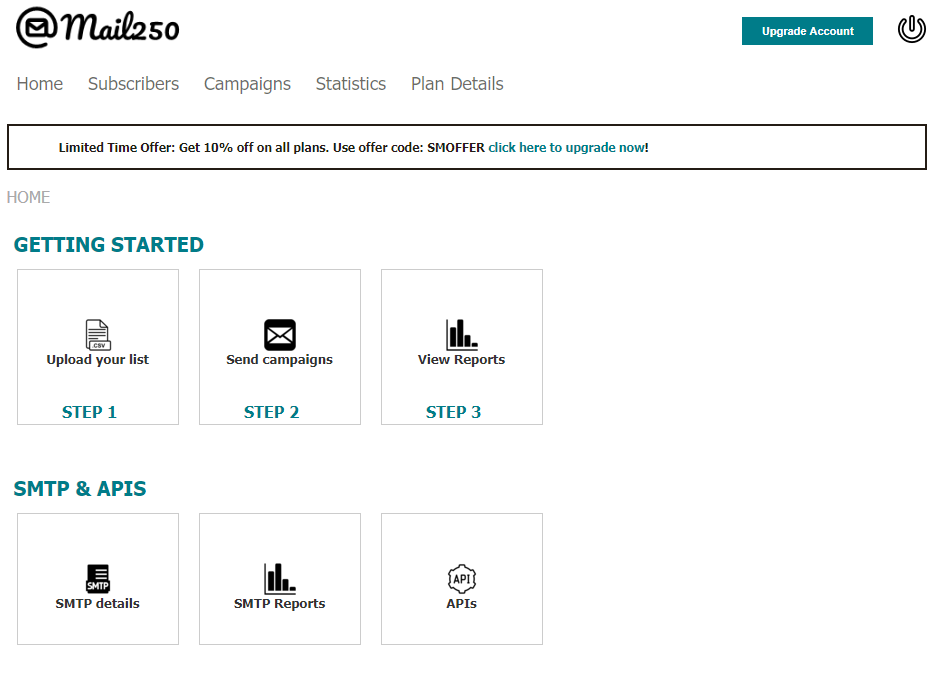
Task: Select the STEP 3 label
Action: point(453,412)
